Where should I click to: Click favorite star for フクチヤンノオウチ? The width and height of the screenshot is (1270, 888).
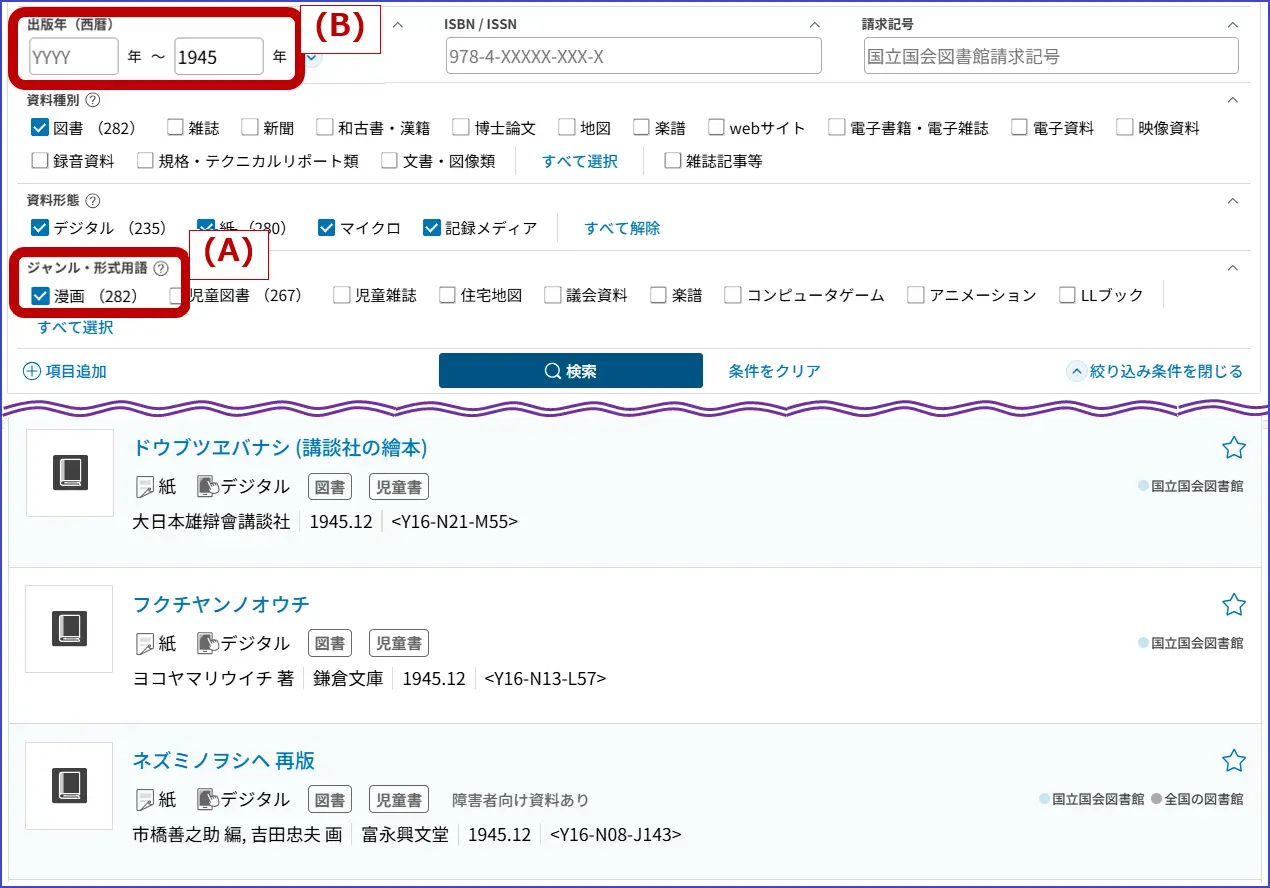1234,605
